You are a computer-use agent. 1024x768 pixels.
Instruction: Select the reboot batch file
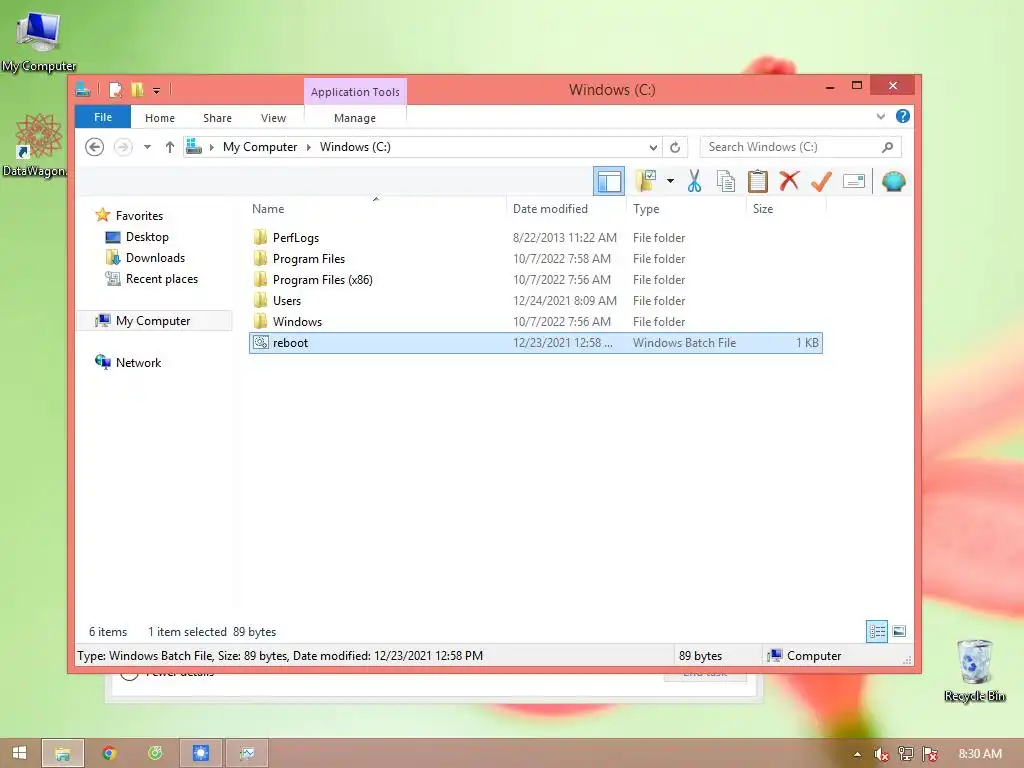click(x=536, y=343)
